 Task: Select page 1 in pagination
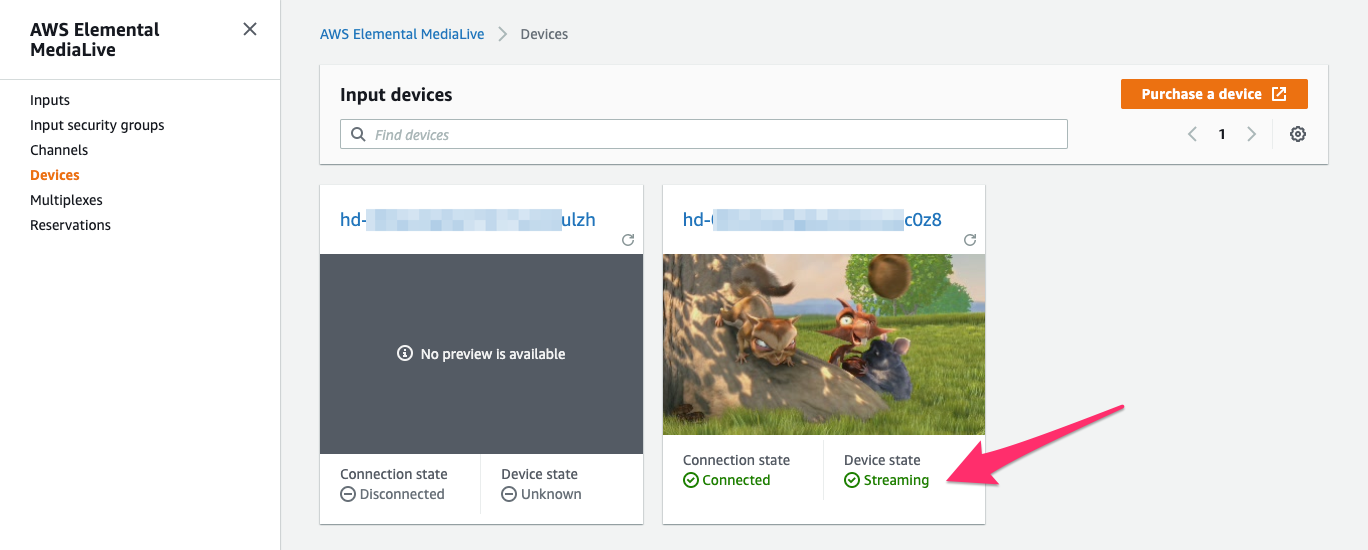coord(1222,134)
